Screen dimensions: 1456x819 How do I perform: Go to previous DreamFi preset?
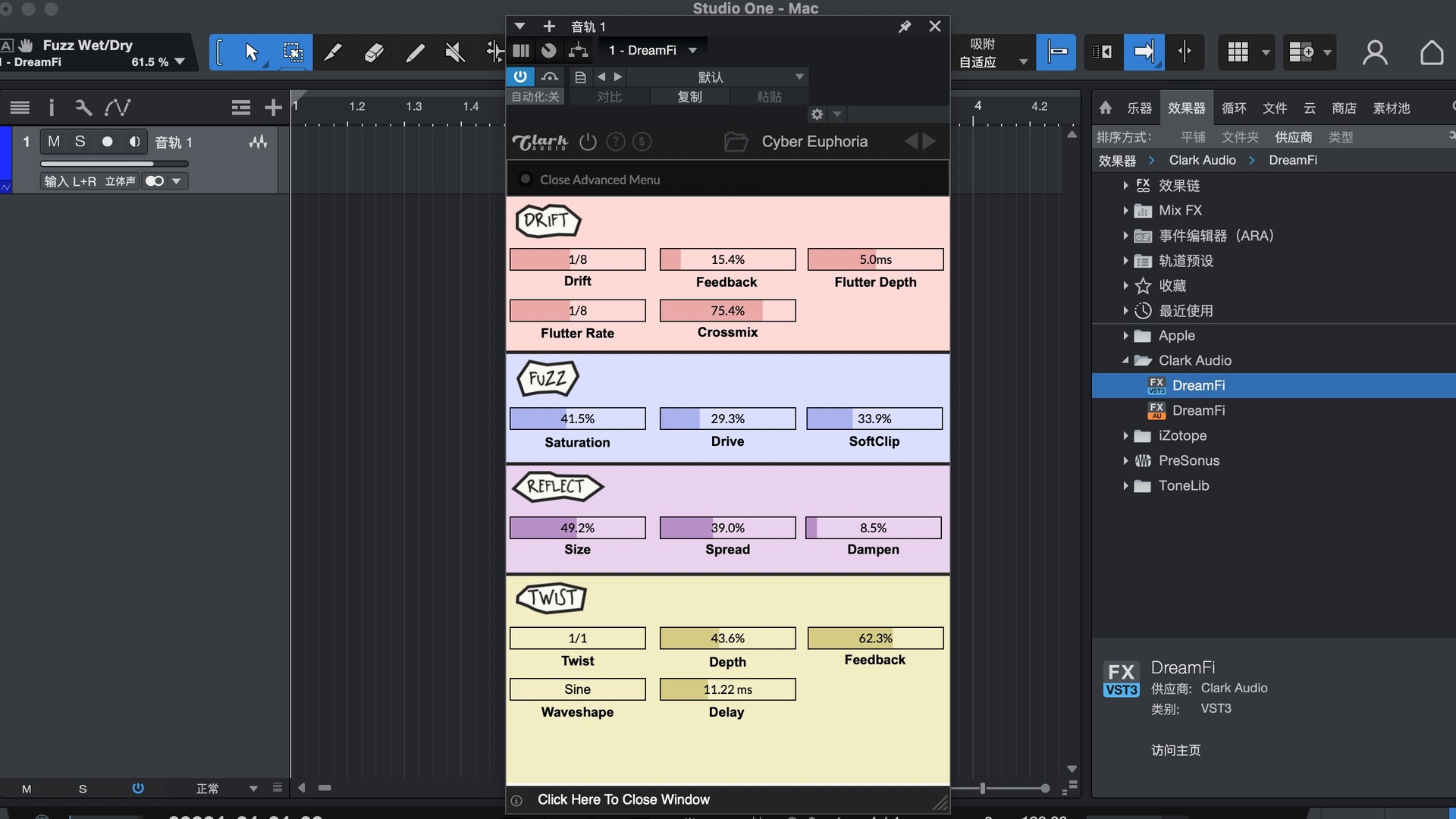[x=911, y=141]
